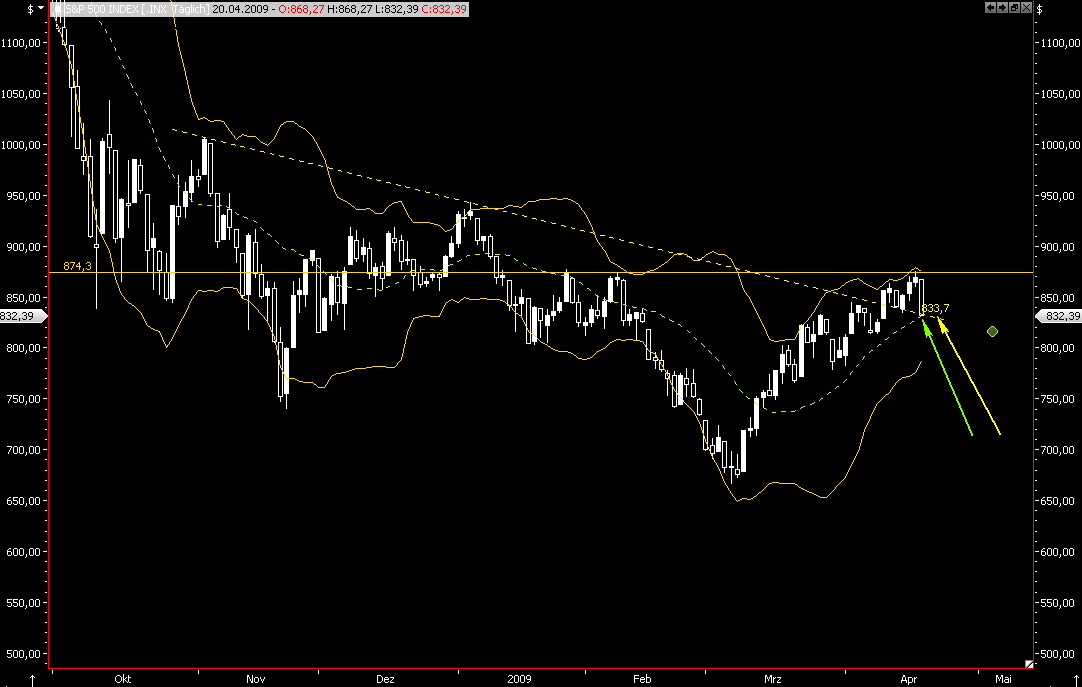Click the restore/detach chart window icon

[1014, 8]
